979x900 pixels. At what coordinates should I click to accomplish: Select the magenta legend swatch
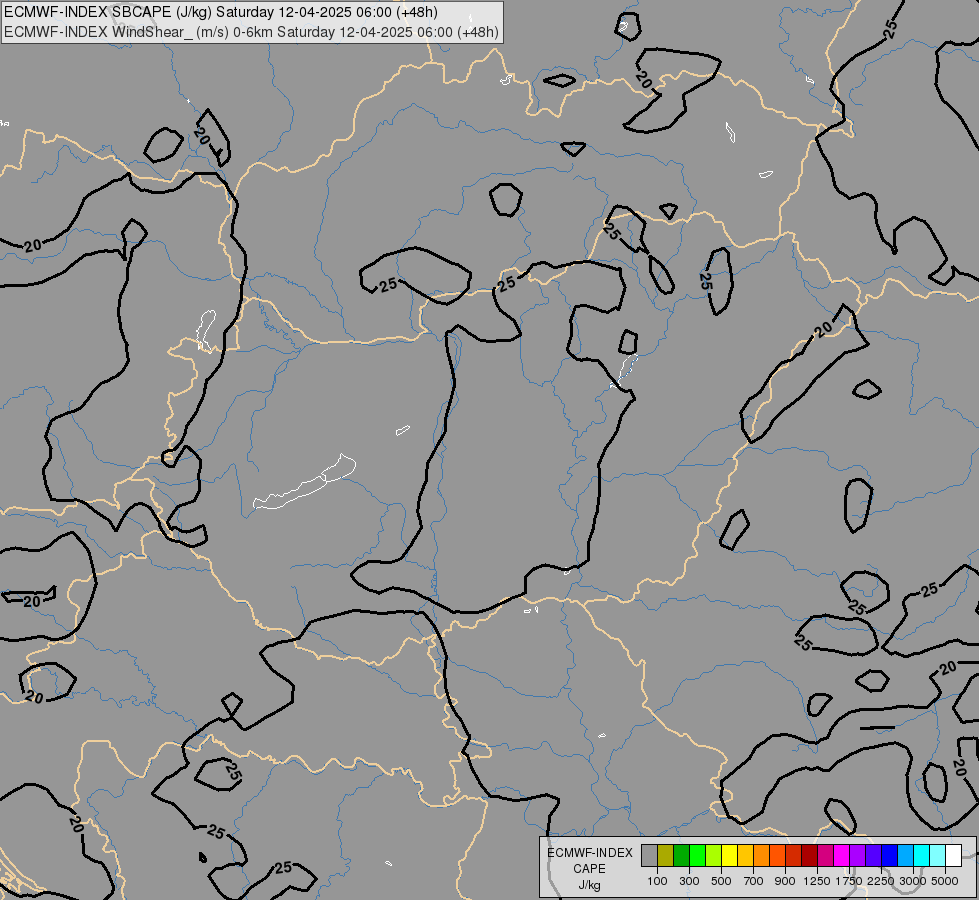coord(841,855)
